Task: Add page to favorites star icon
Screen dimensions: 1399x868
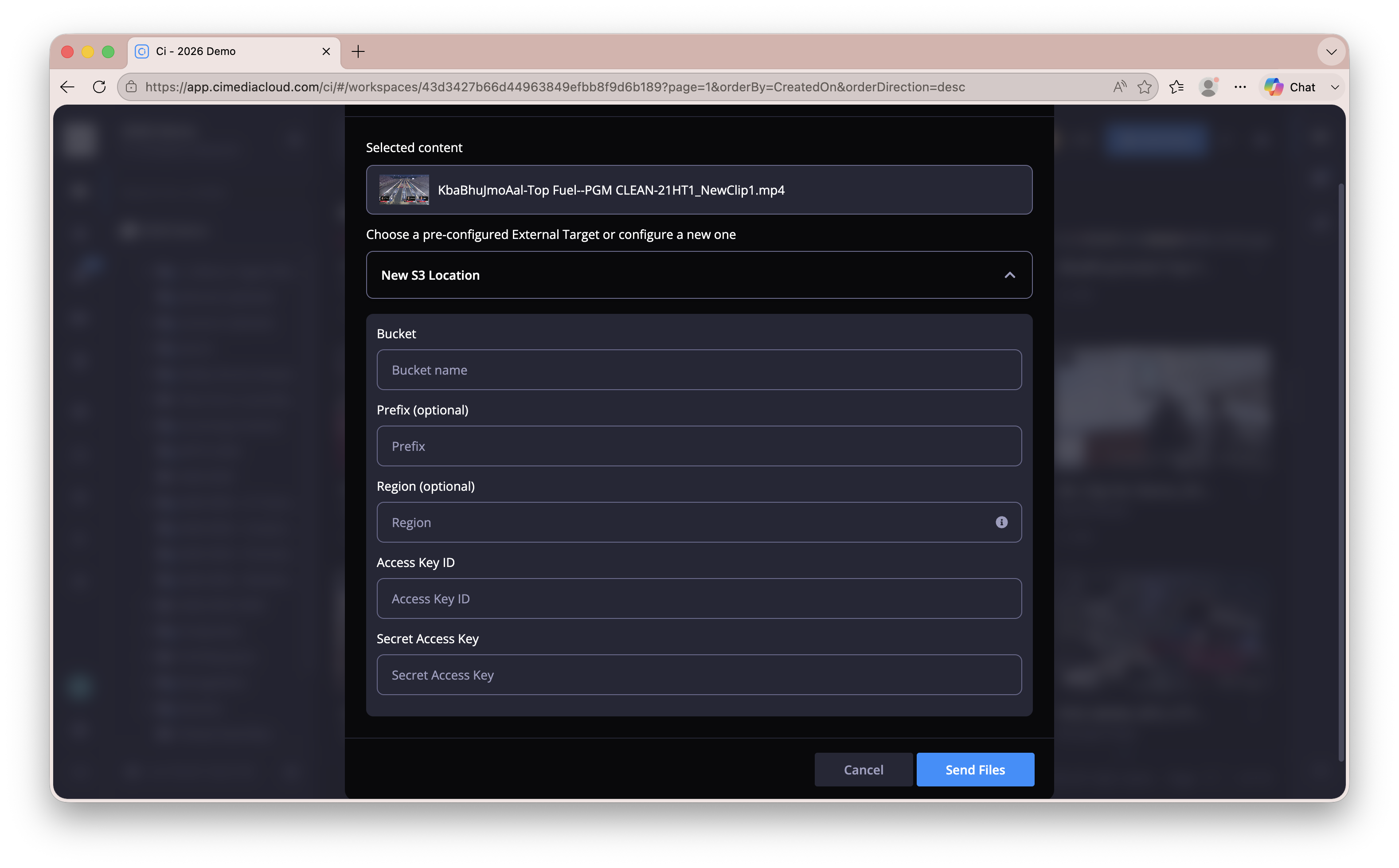Action: (x=1144, y=87)
